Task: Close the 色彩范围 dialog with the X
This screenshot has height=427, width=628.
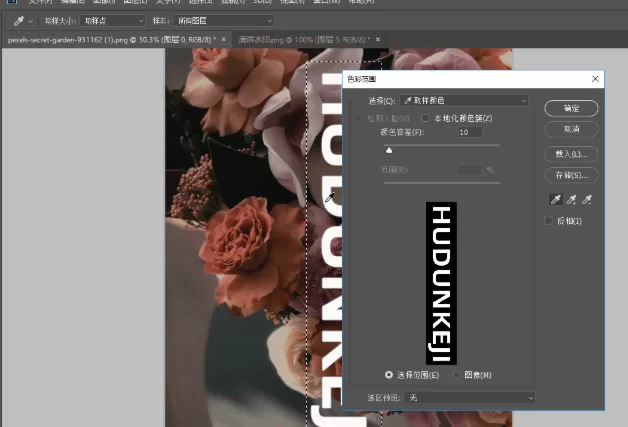Action: tap(595, 79)
